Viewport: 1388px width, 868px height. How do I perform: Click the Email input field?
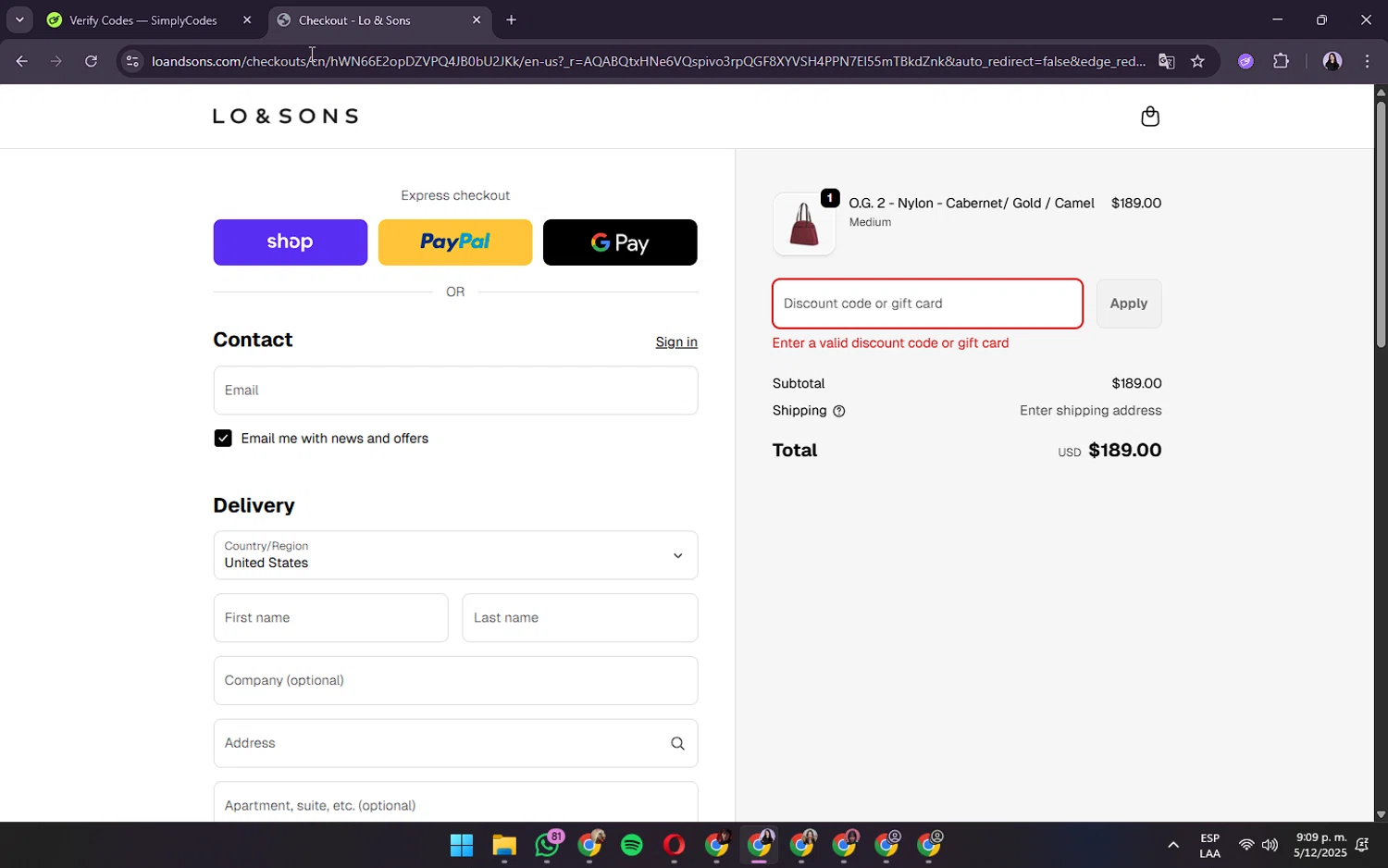click(x=455, y=391)
